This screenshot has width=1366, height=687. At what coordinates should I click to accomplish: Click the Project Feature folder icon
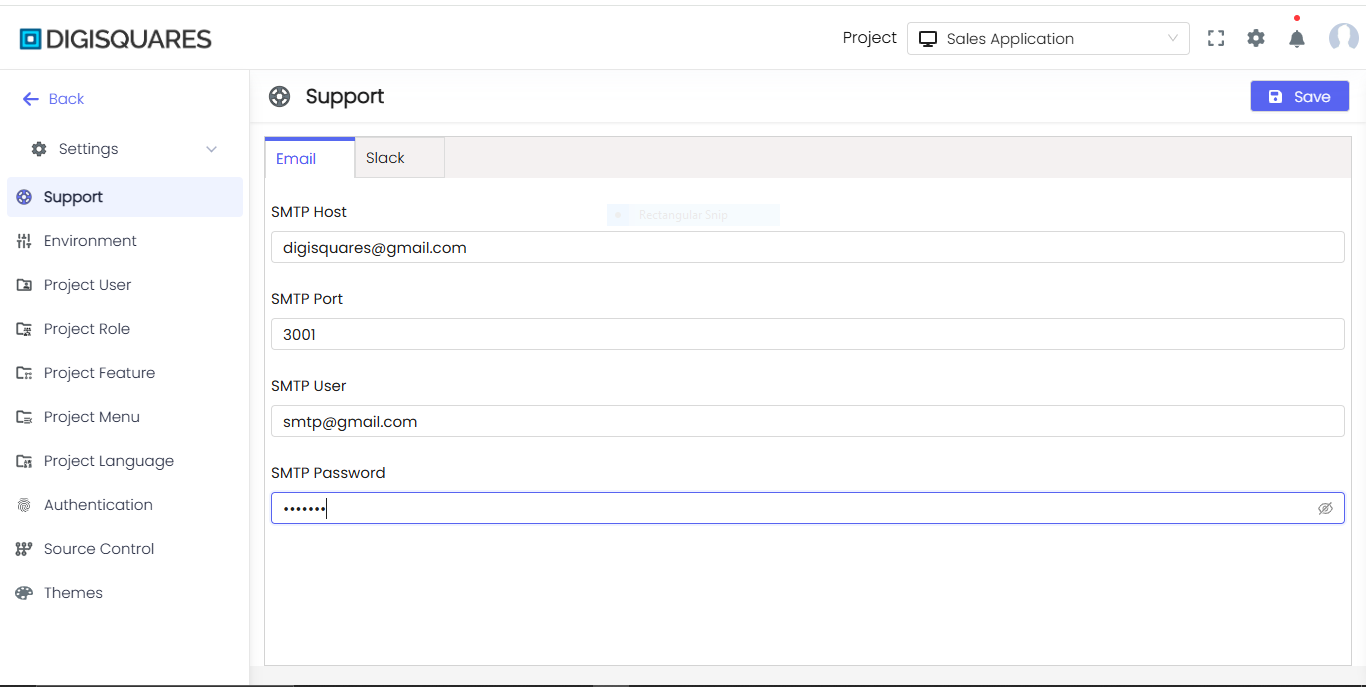24,373
